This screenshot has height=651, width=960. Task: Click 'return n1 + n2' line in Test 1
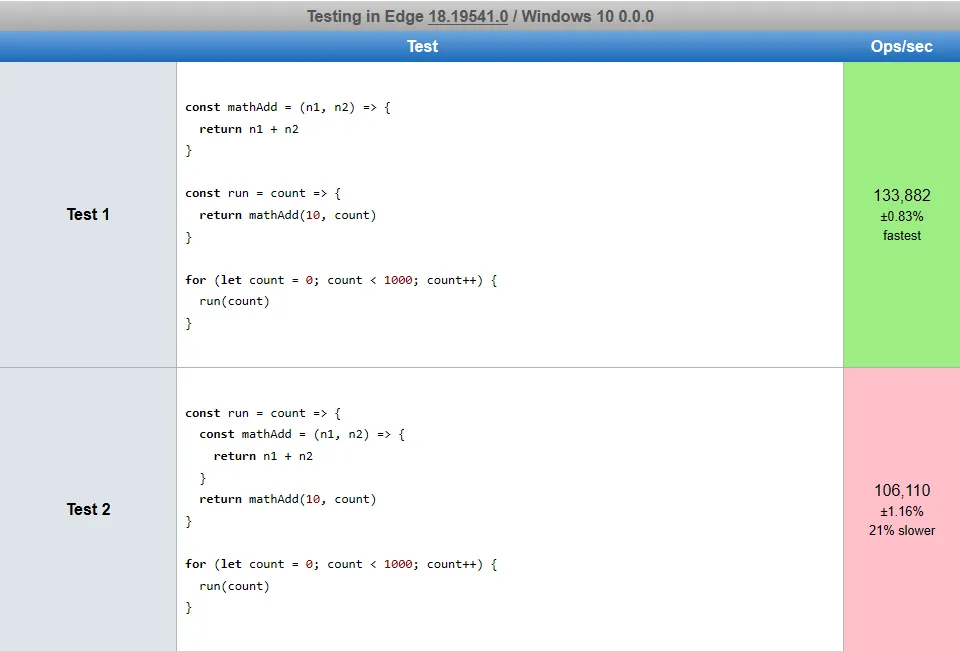pos(249,129)
